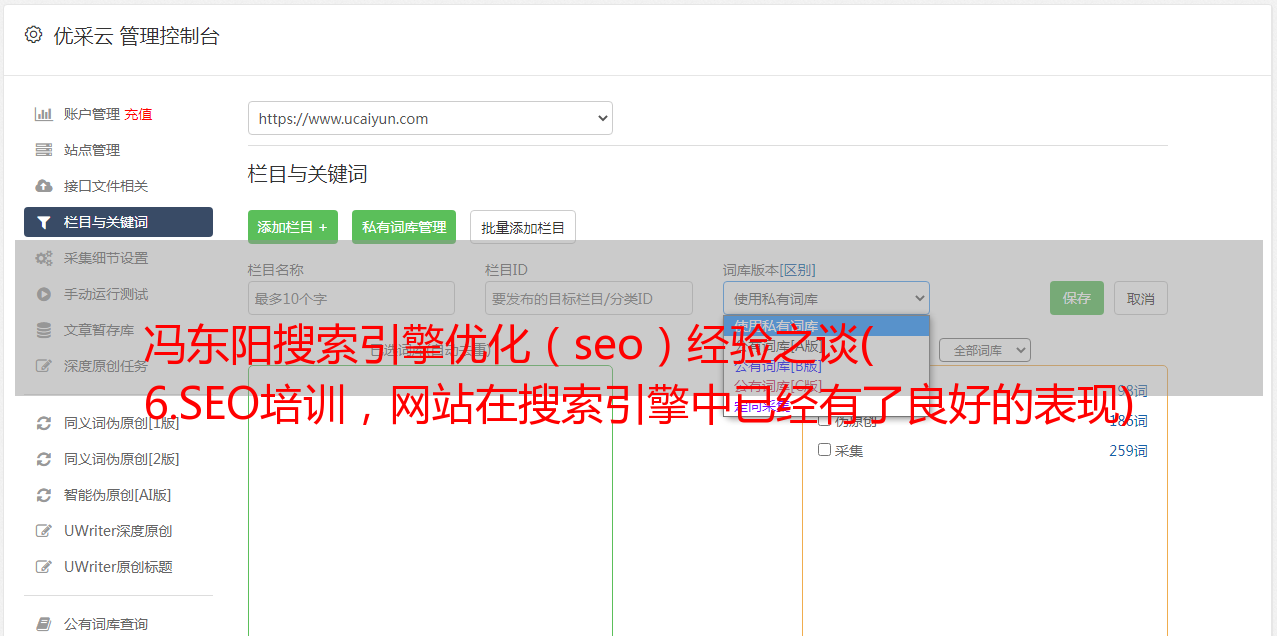Open the 全部词库 filter dropdown
1277x636 pixels.
(x=984, y=350)
